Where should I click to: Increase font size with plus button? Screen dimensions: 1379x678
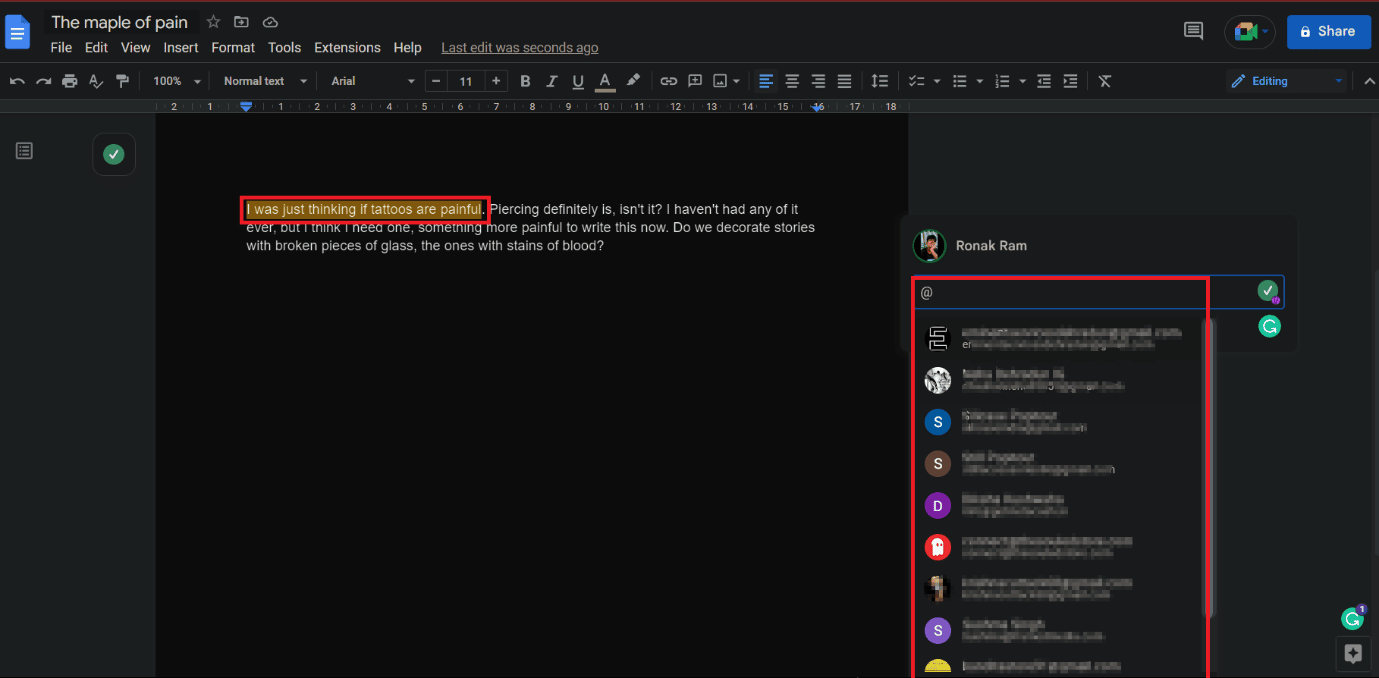(x=497, y=81)
